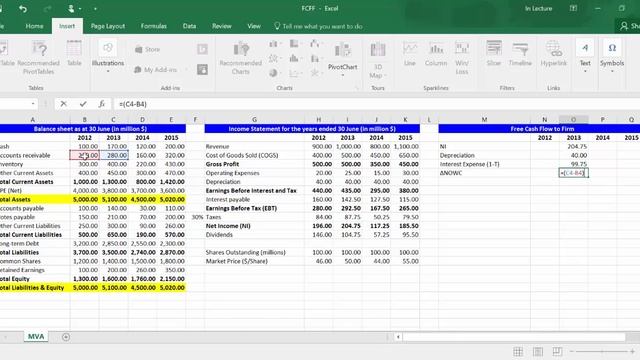Switch to Page Layout view in status bar
The height and width of the screenshot is (360, 640).
pyautogui.click(x=538, y=351)
